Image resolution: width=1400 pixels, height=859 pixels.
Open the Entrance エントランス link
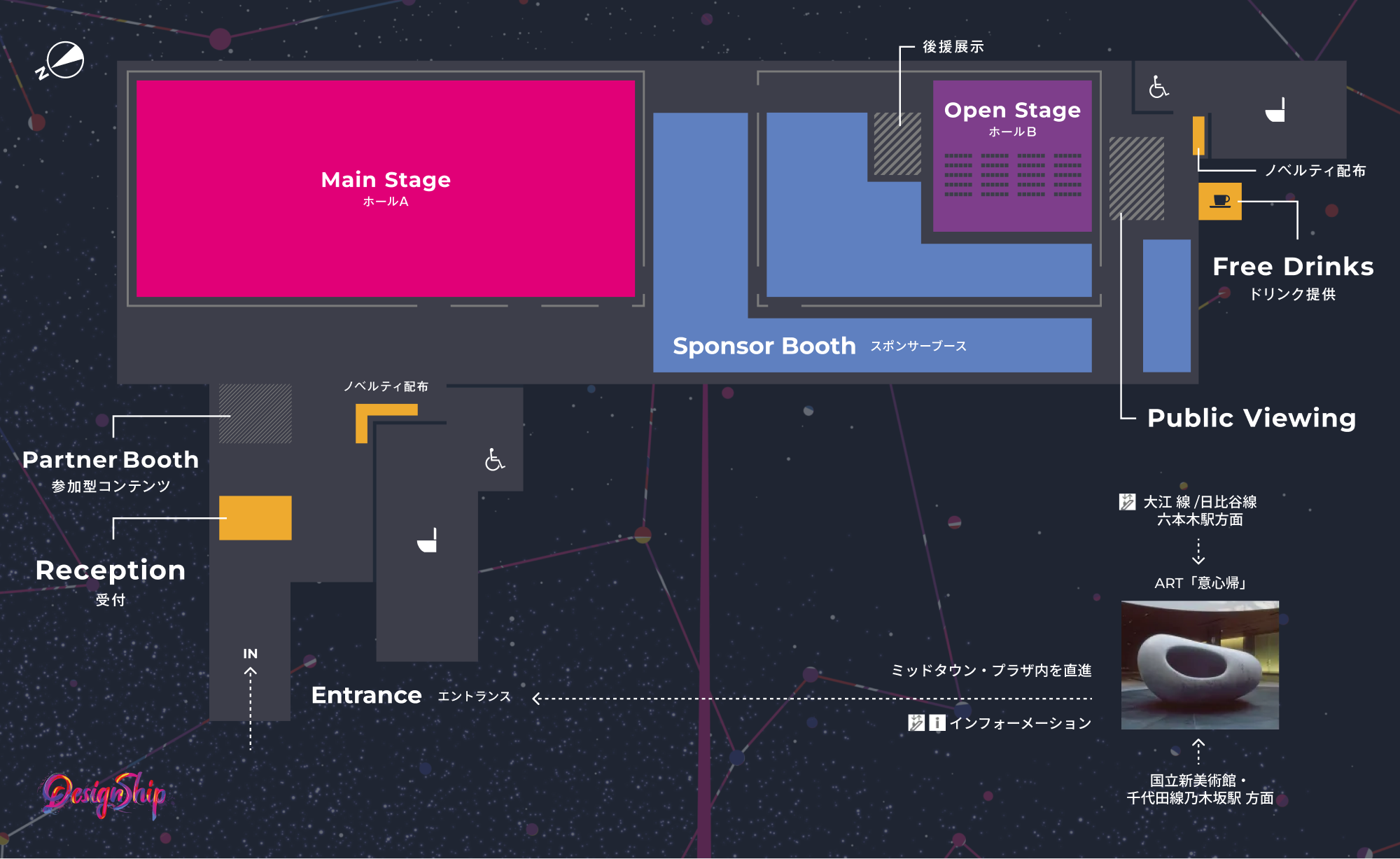click(x=366, y=695)
